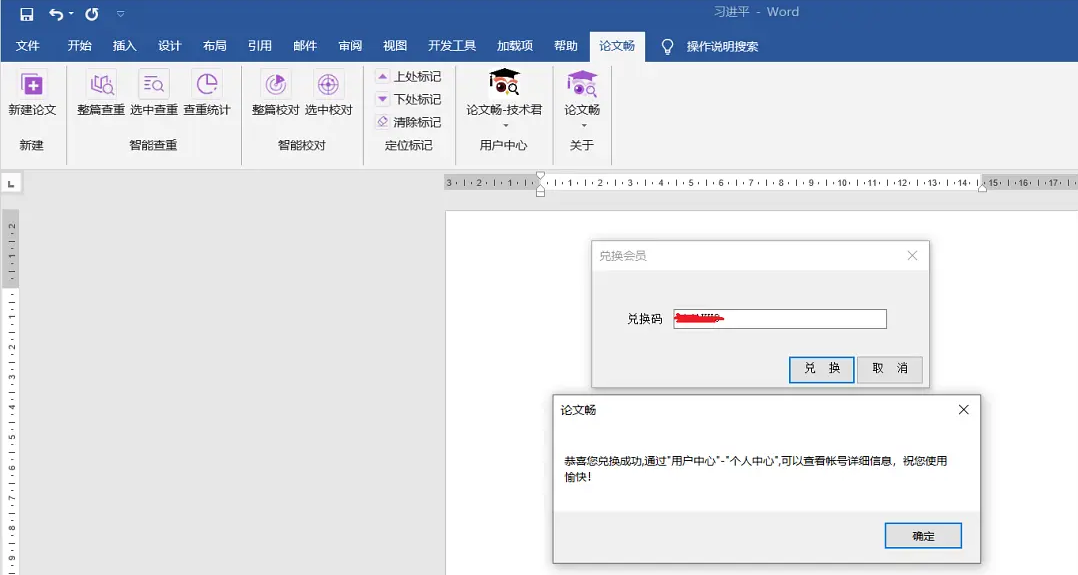Switch to the 开发工具 tab
This screenshot has height=575, width=1078.
tap(452, 46)
